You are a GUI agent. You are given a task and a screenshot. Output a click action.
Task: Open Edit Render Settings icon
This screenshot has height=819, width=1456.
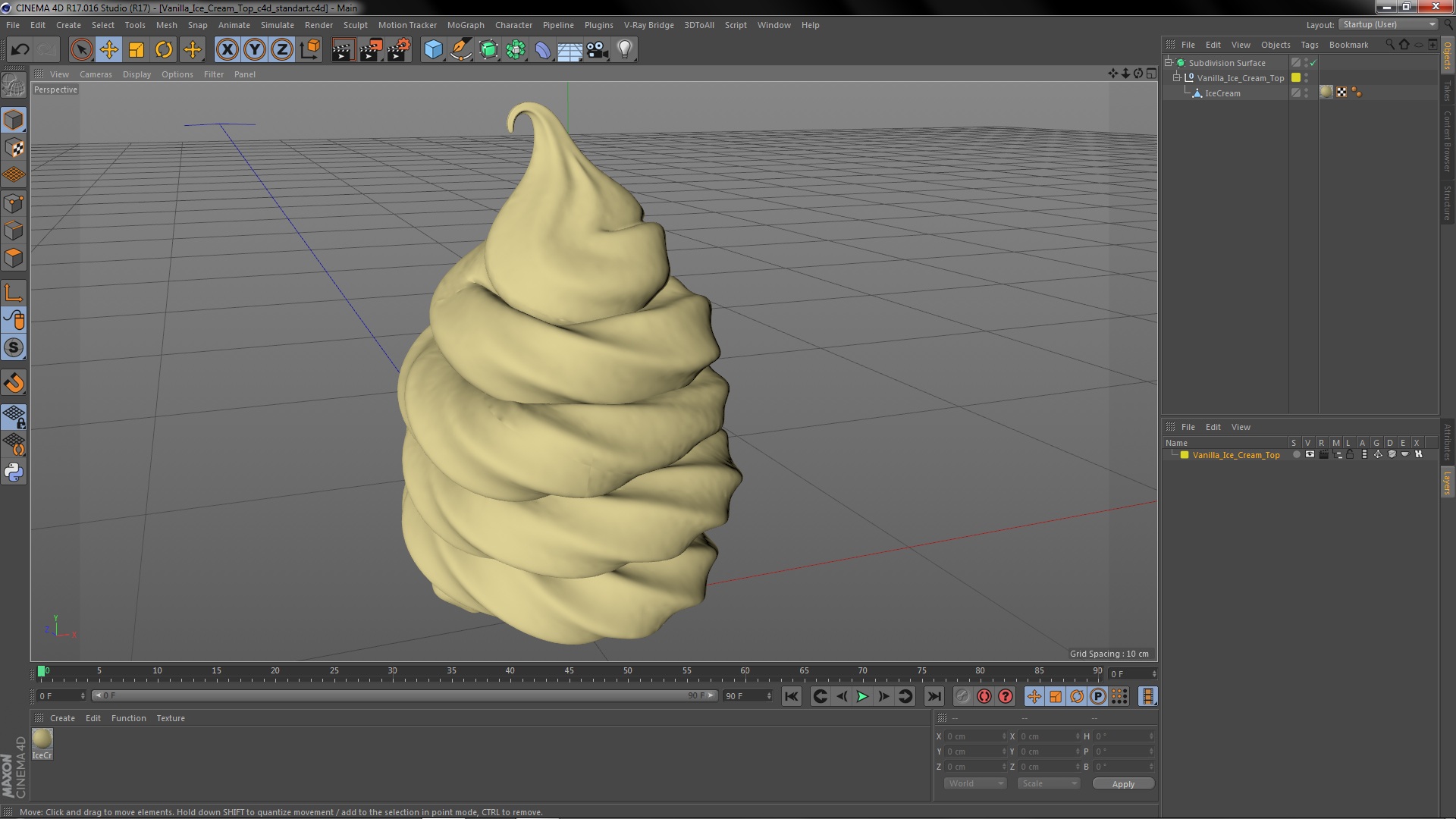coord(399,50)
